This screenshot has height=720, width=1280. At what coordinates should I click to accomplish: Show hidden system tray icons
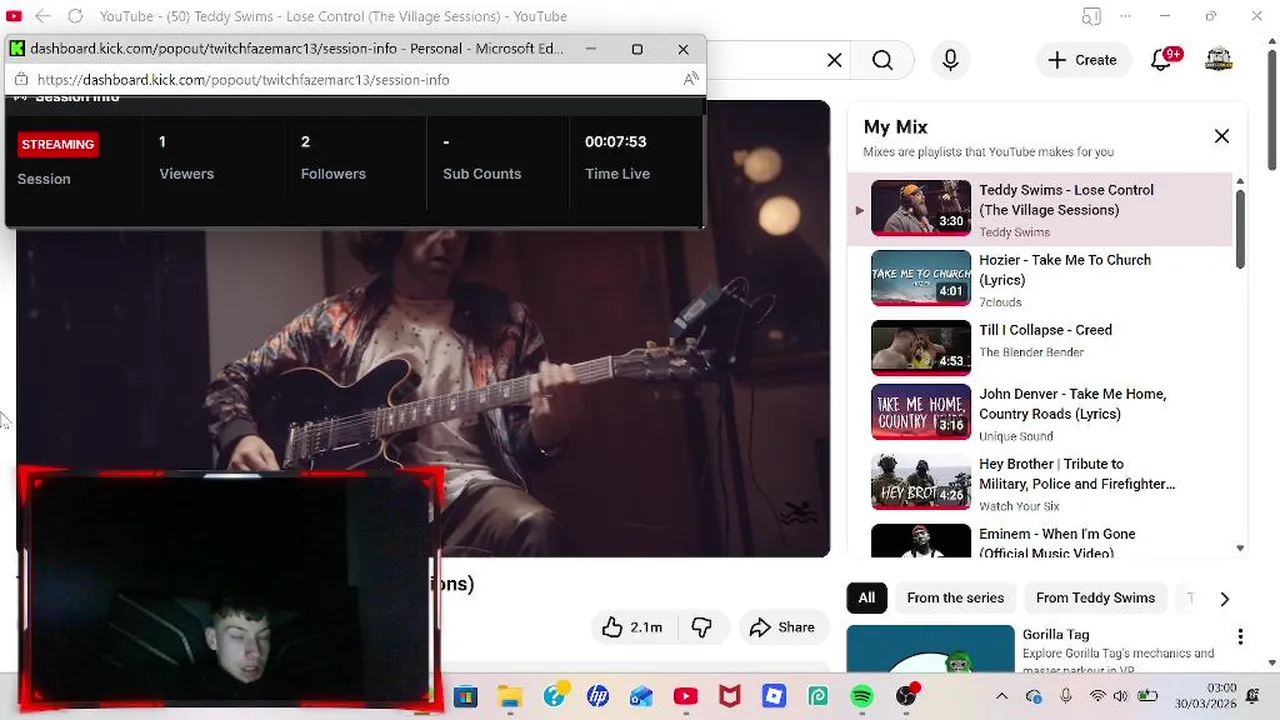click(x=1001, y=696)
